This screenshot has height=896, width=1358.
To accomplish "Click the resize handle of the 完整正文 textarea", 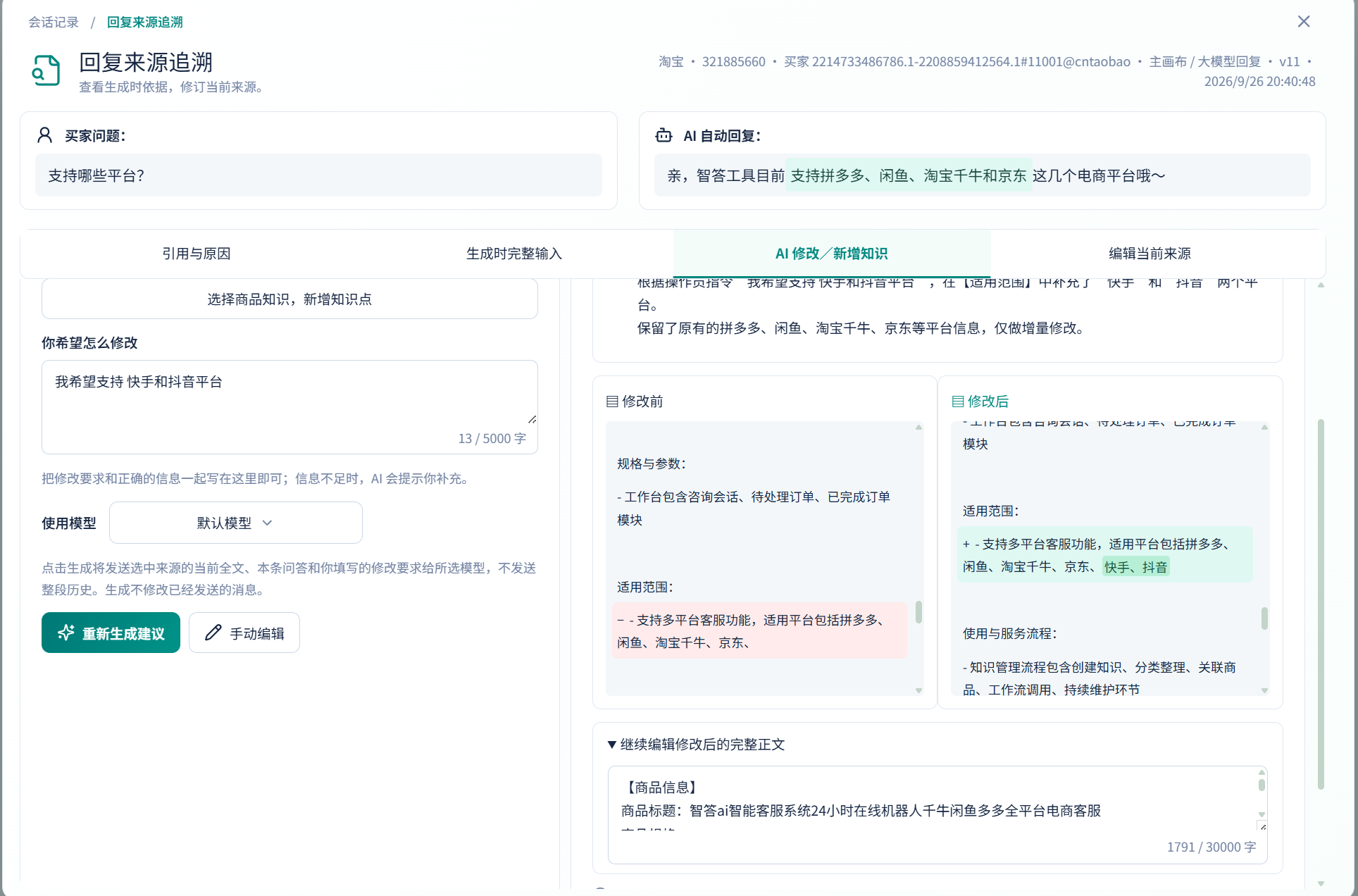I will pos(1262,826).
